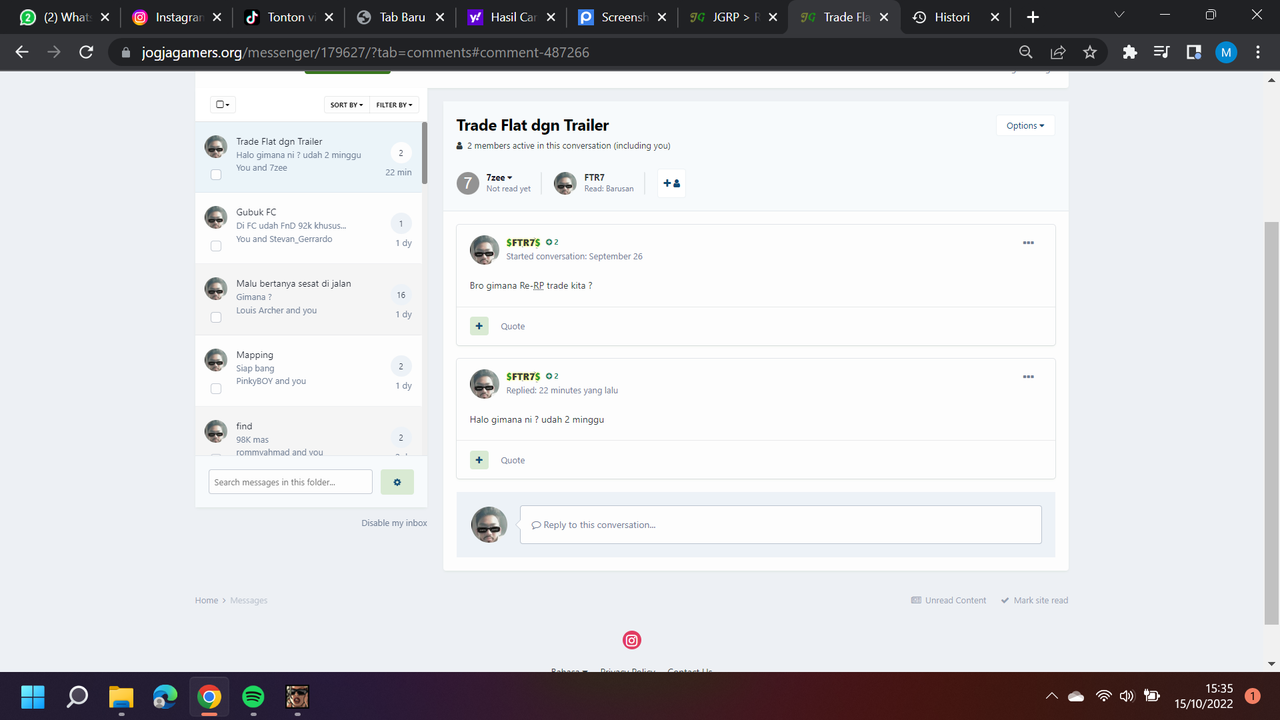Click the $FTR7$ username on first message
The width and height of the screenshot is (1280, 720).
click(523, 243)
